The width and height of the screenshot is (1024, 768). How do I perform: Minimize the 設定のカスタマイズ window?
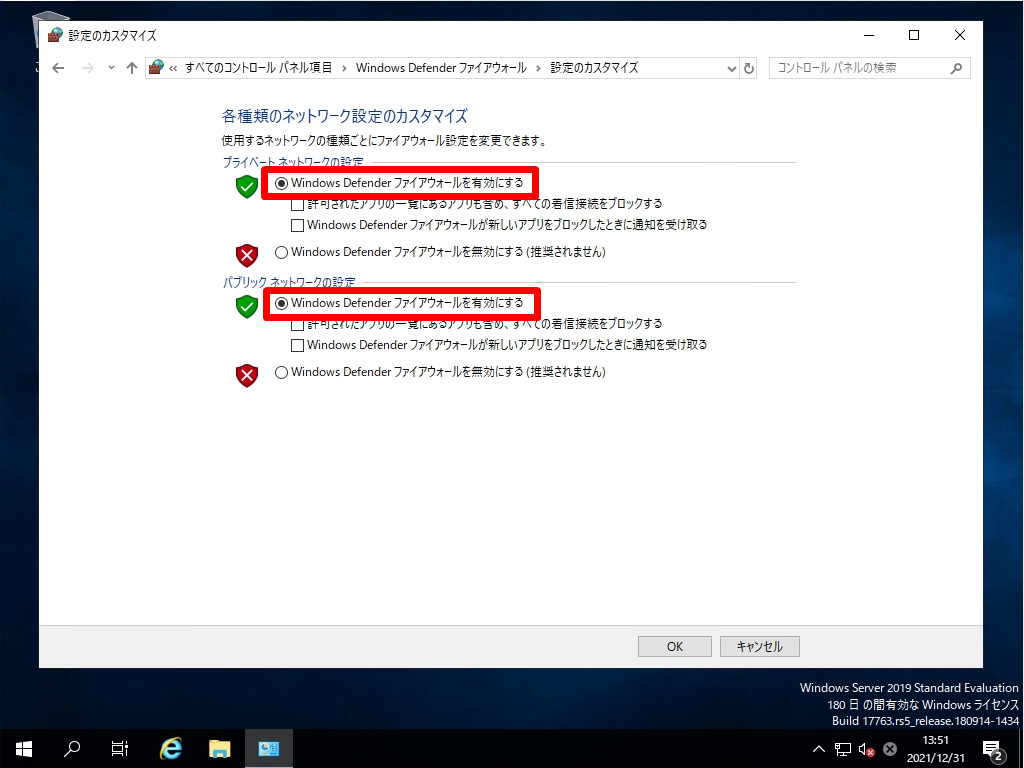(869, 35)
